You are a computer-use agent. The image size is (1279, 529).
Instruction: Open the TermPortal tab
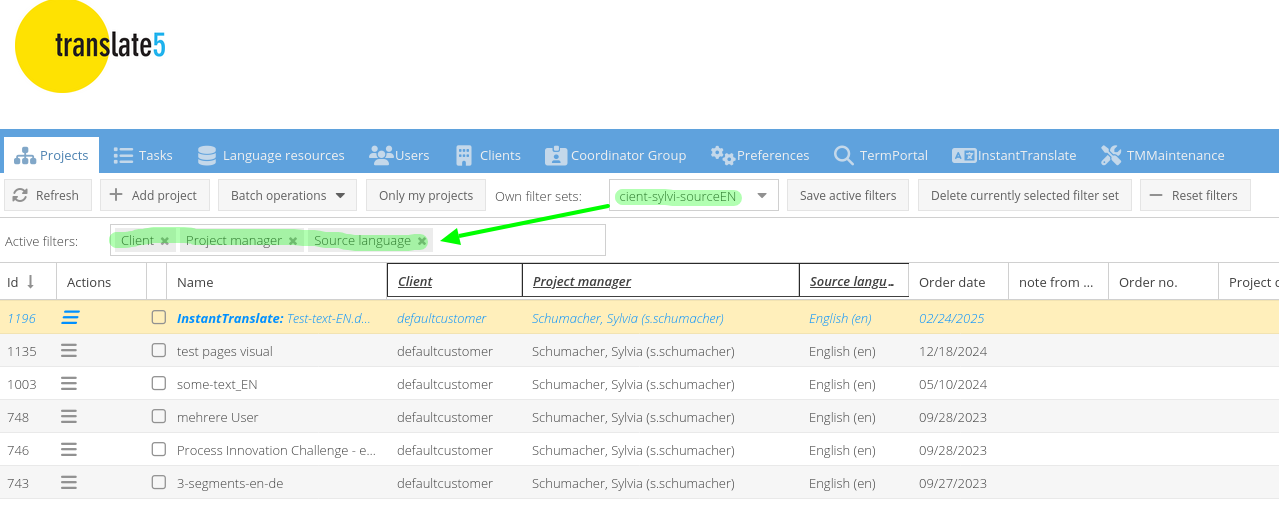click(880, 156)
